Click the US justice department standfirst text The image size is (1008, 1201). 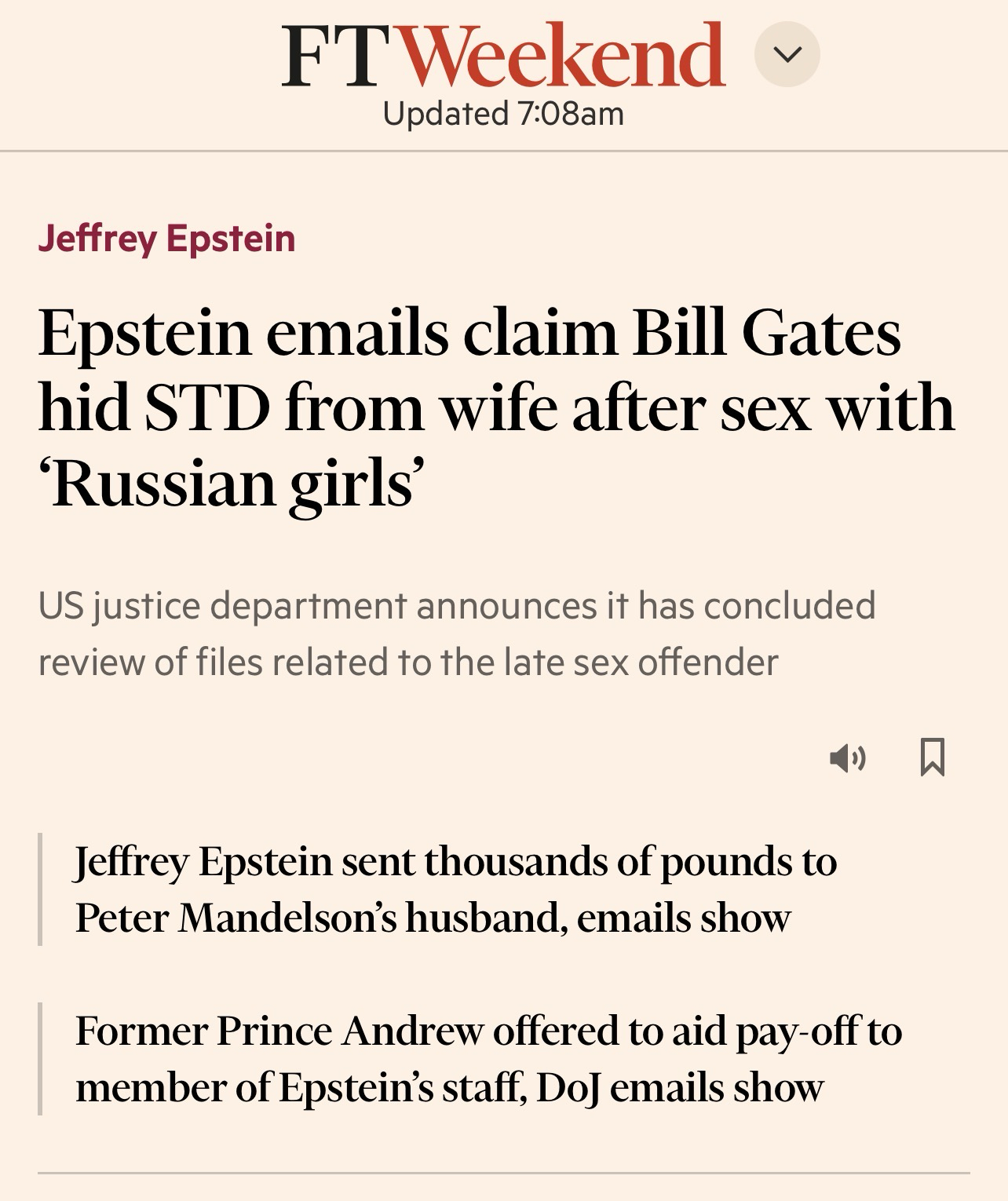[456, 605]
